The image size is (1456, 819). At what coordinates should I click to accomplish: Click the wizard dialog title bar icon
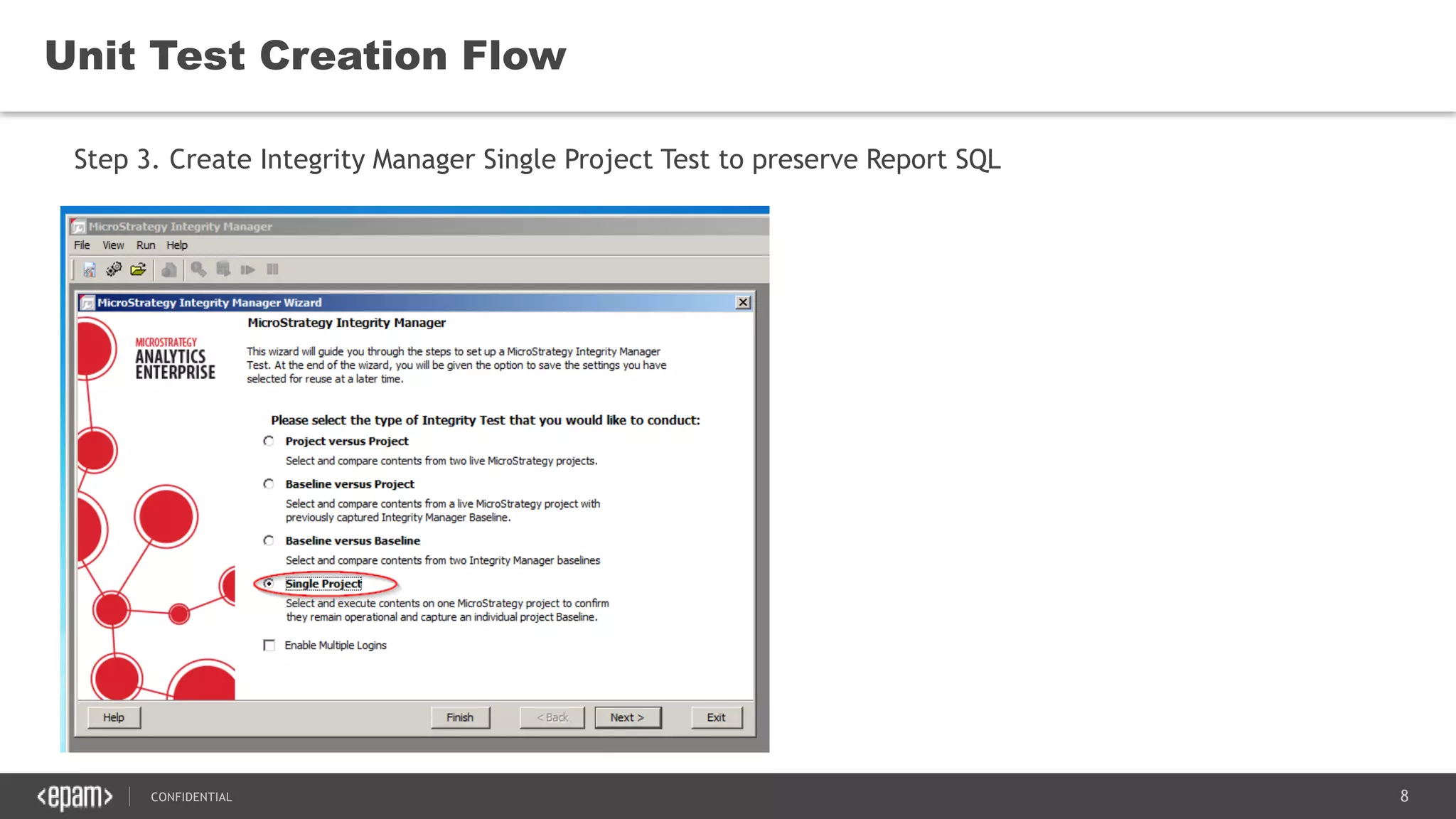87,303
